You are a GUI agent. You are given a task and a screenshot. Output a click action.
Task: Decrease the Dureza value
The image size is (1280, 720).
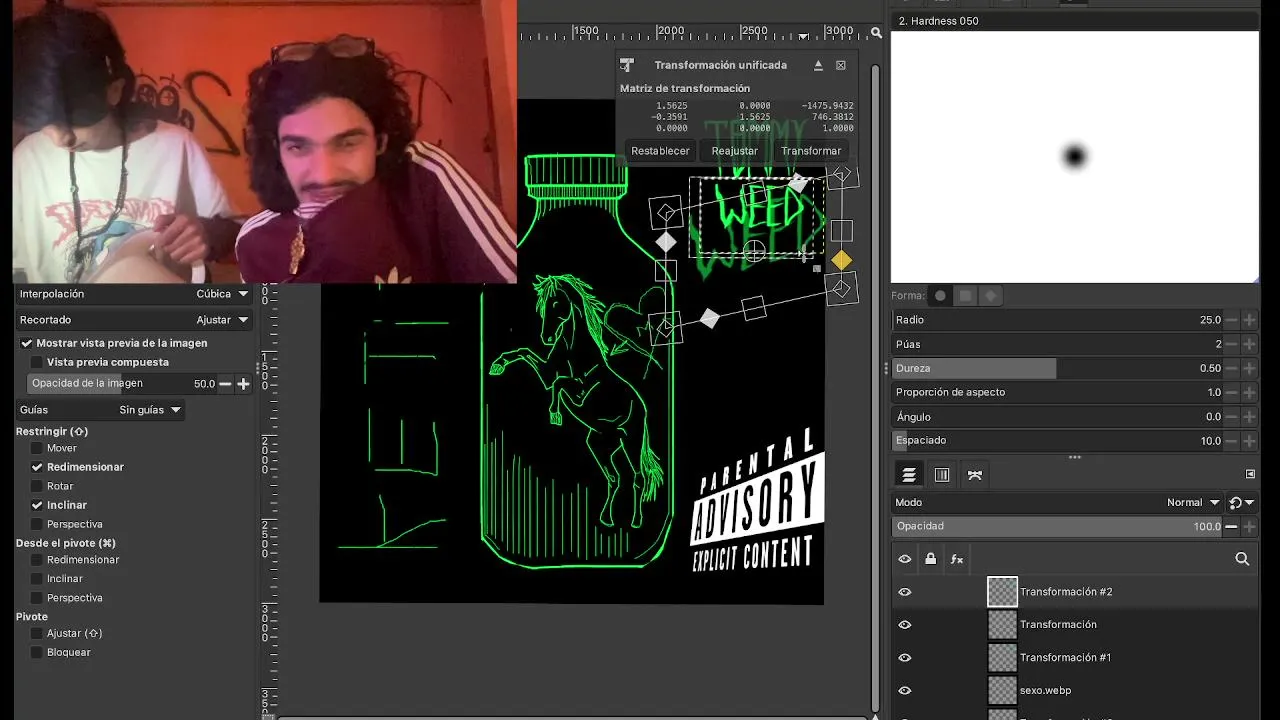pyautogui.click(x=1231, y=368)
